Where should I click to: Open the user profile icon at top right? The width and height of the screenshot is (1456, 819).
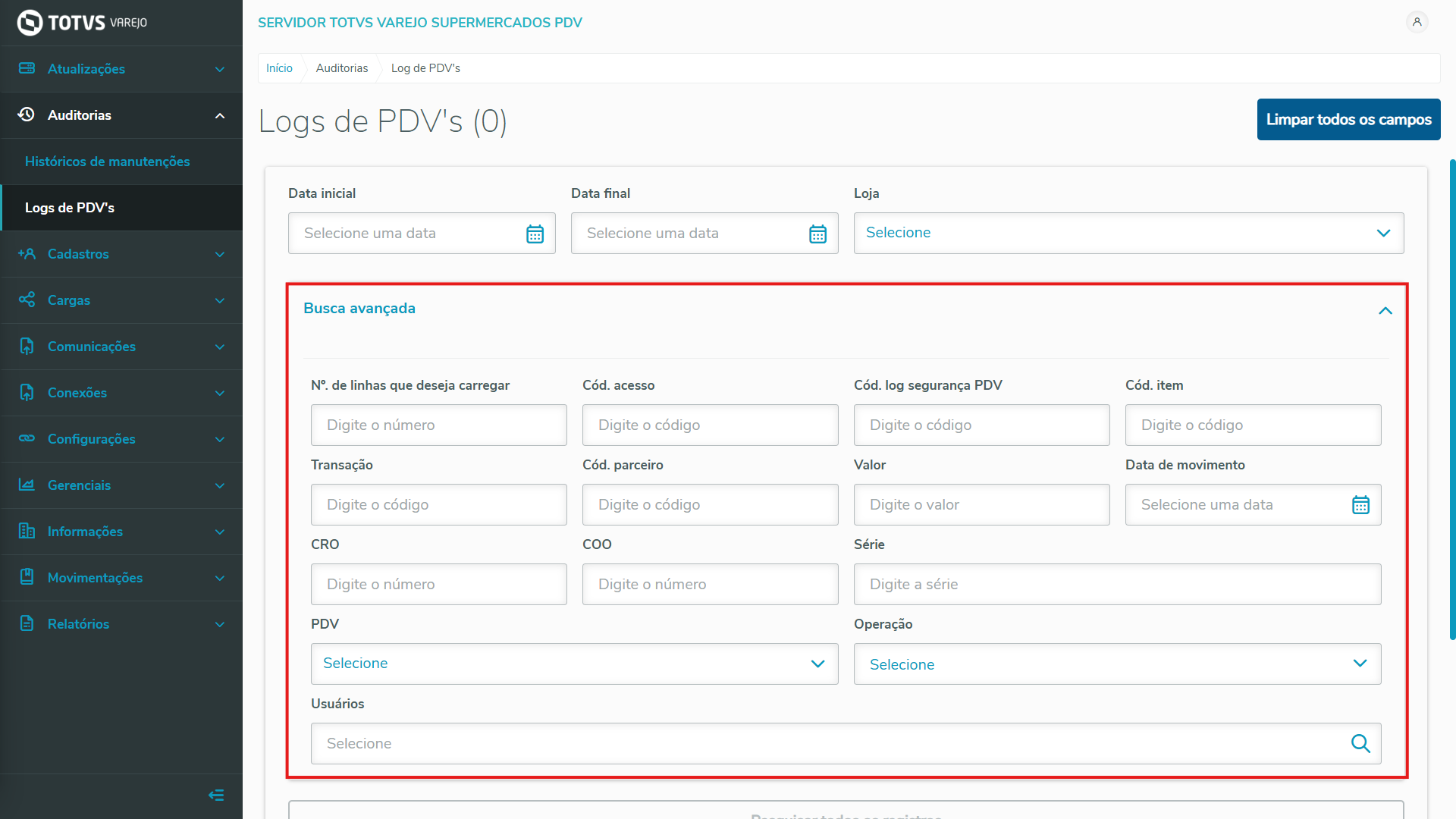pos(1417,22)
